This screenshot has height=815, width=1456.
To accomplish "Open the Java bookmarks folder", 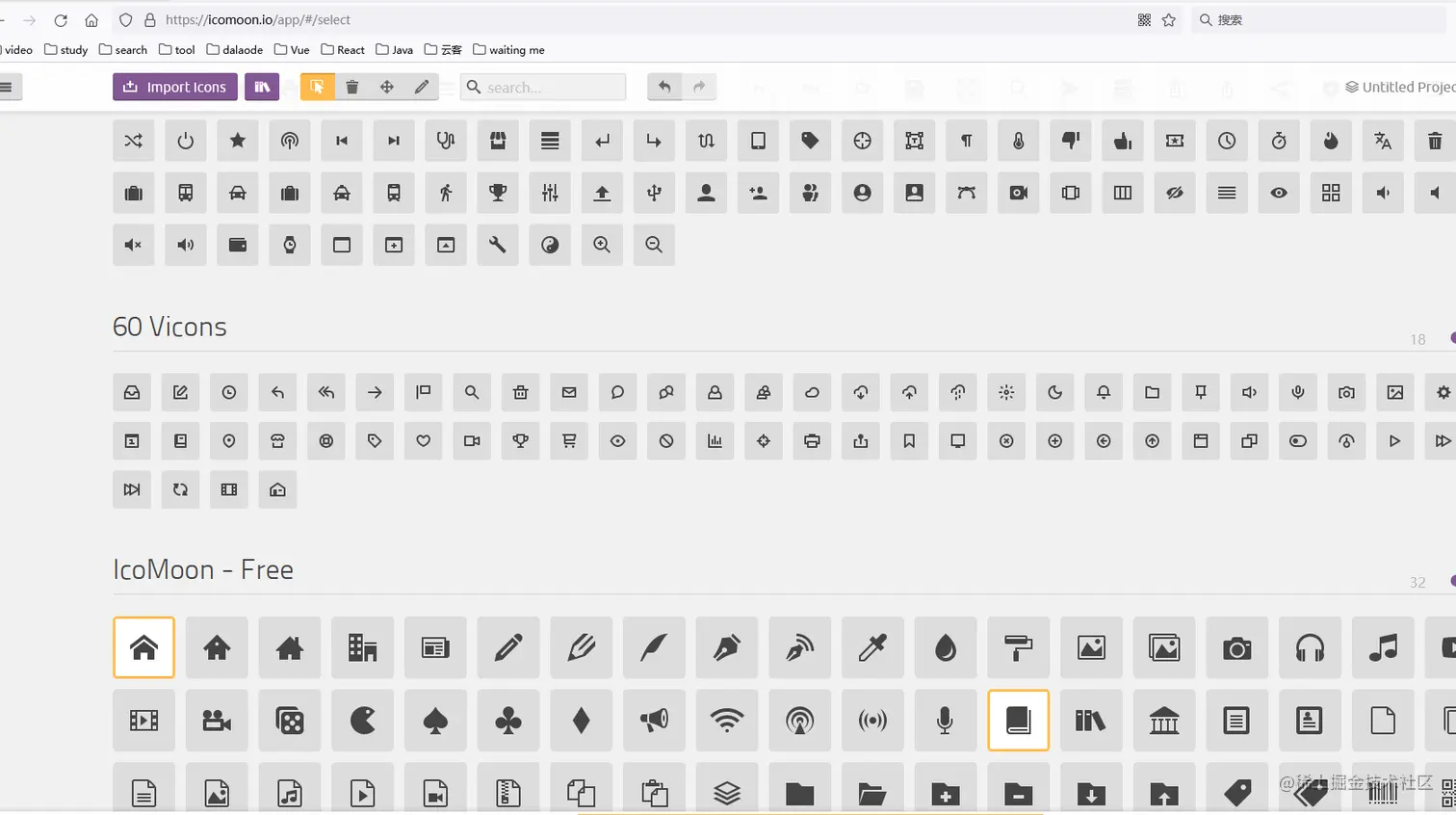I will pyautogui.click(x=394, y=49).
